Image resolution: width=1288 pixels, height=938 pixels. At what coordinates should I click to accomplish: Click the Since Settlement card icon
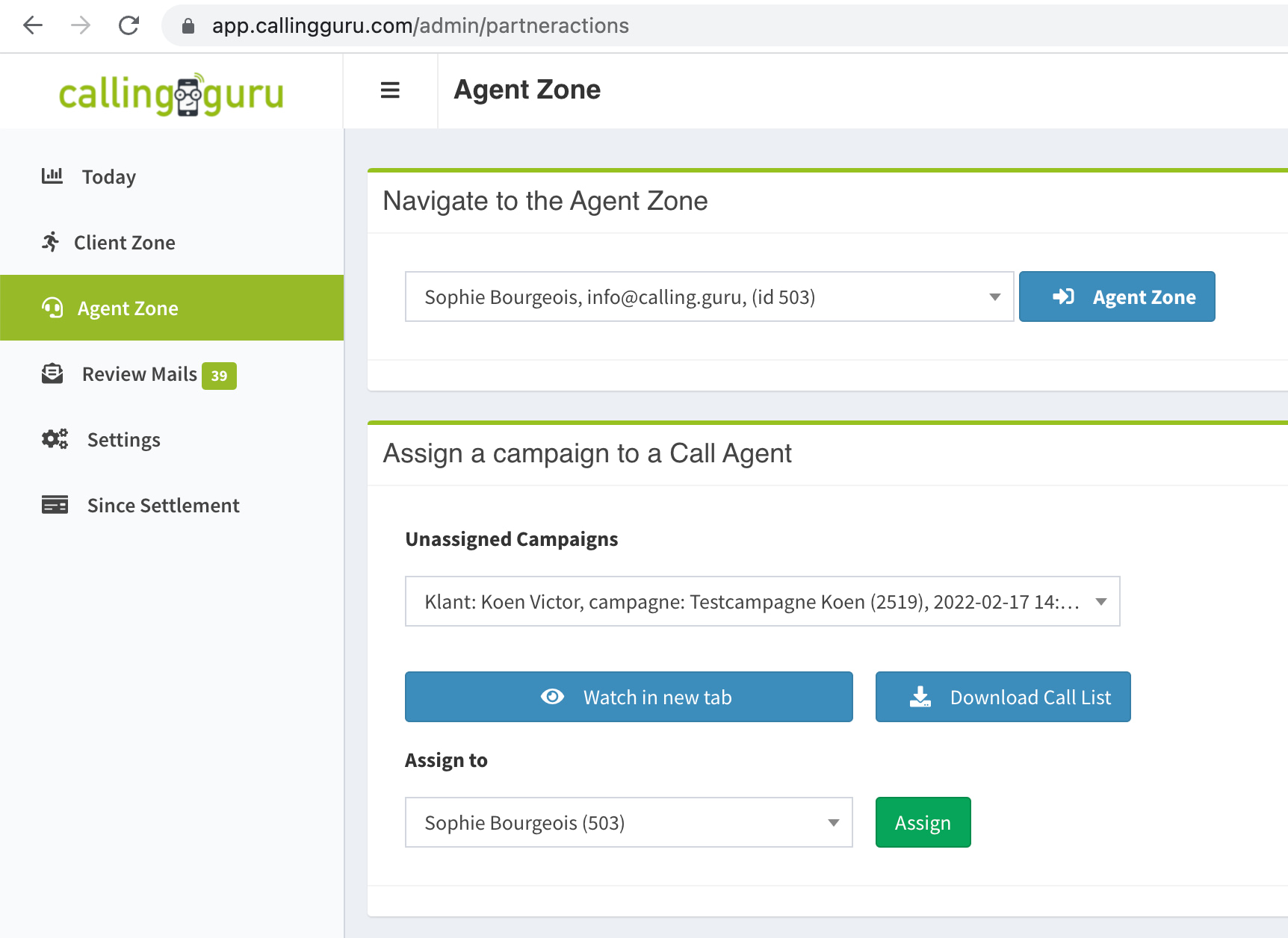click(x=55, y=505)
